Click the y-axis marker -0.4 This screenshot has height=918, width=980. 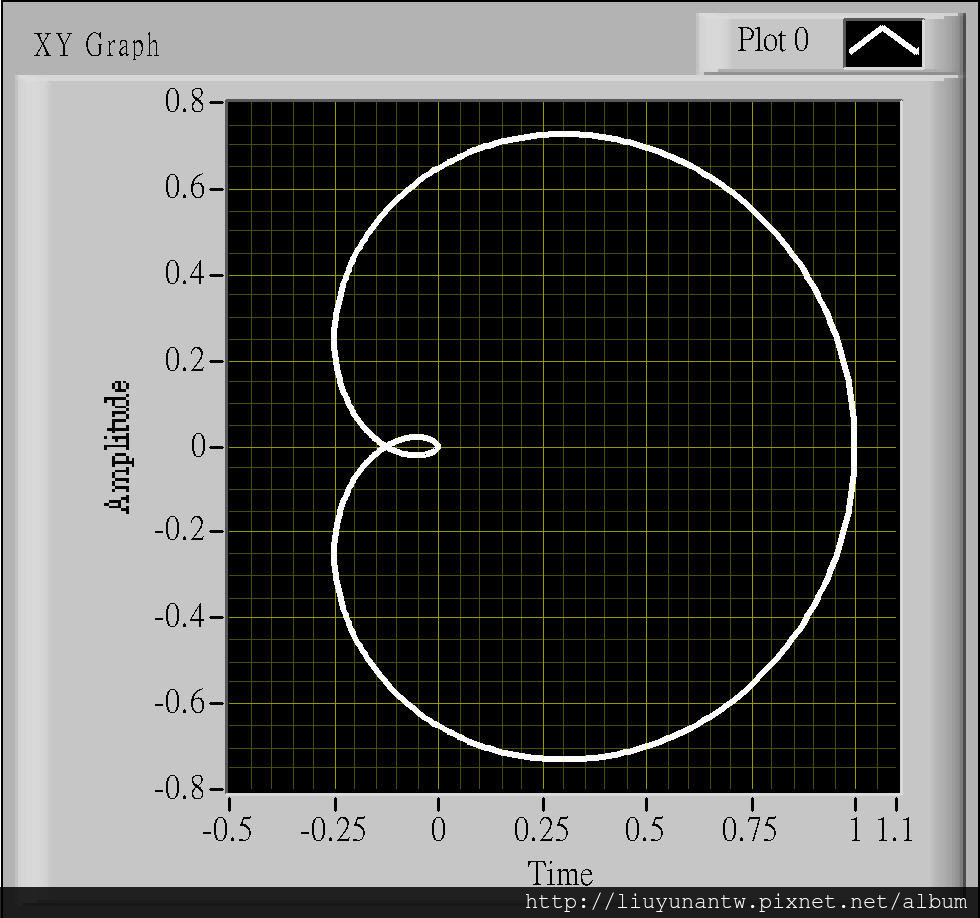[x=179, y=617]
